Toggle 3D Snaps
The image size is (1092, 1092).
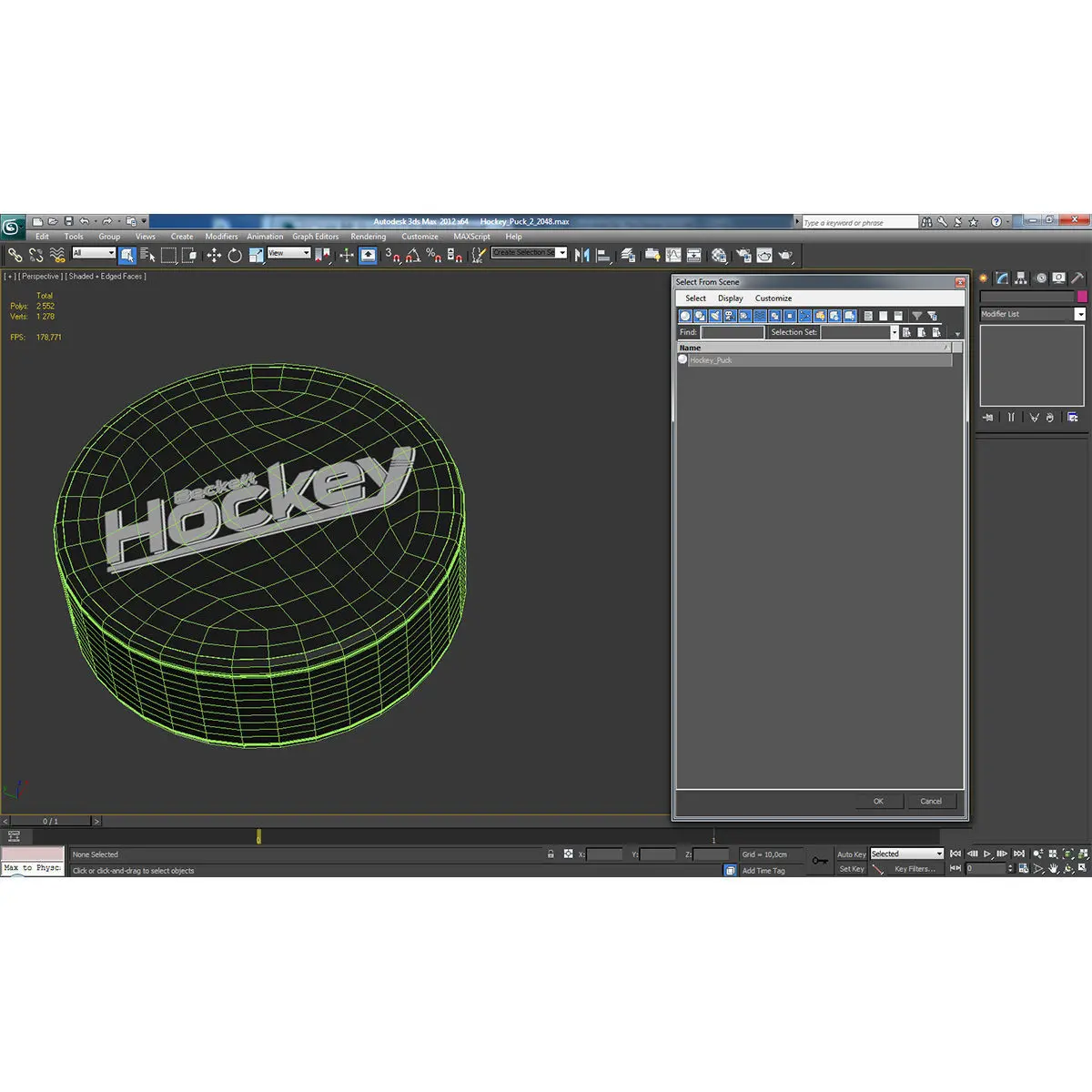click(392, 256)
